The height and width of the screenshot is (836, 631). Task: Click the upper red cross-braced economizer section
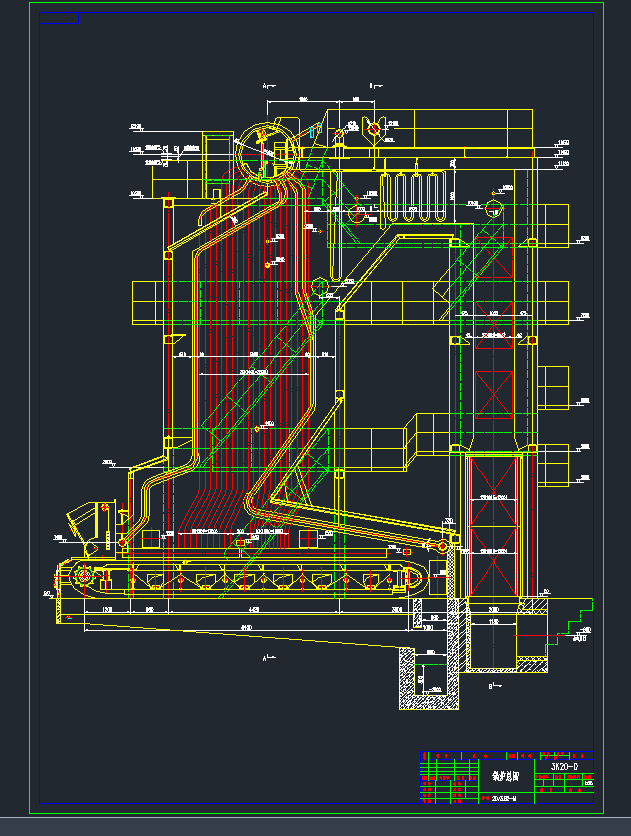[492, 378]
